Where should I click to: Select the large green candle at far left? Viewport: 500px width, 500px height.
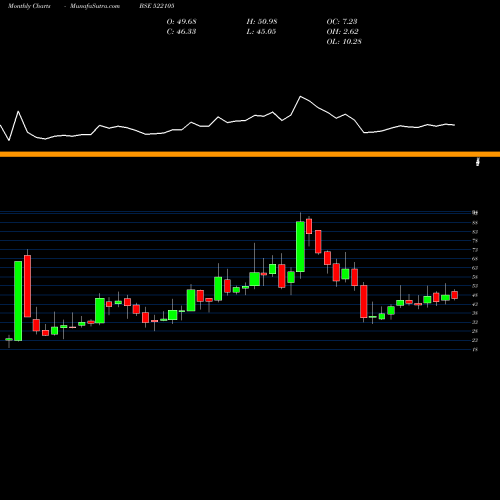[18, 301]
